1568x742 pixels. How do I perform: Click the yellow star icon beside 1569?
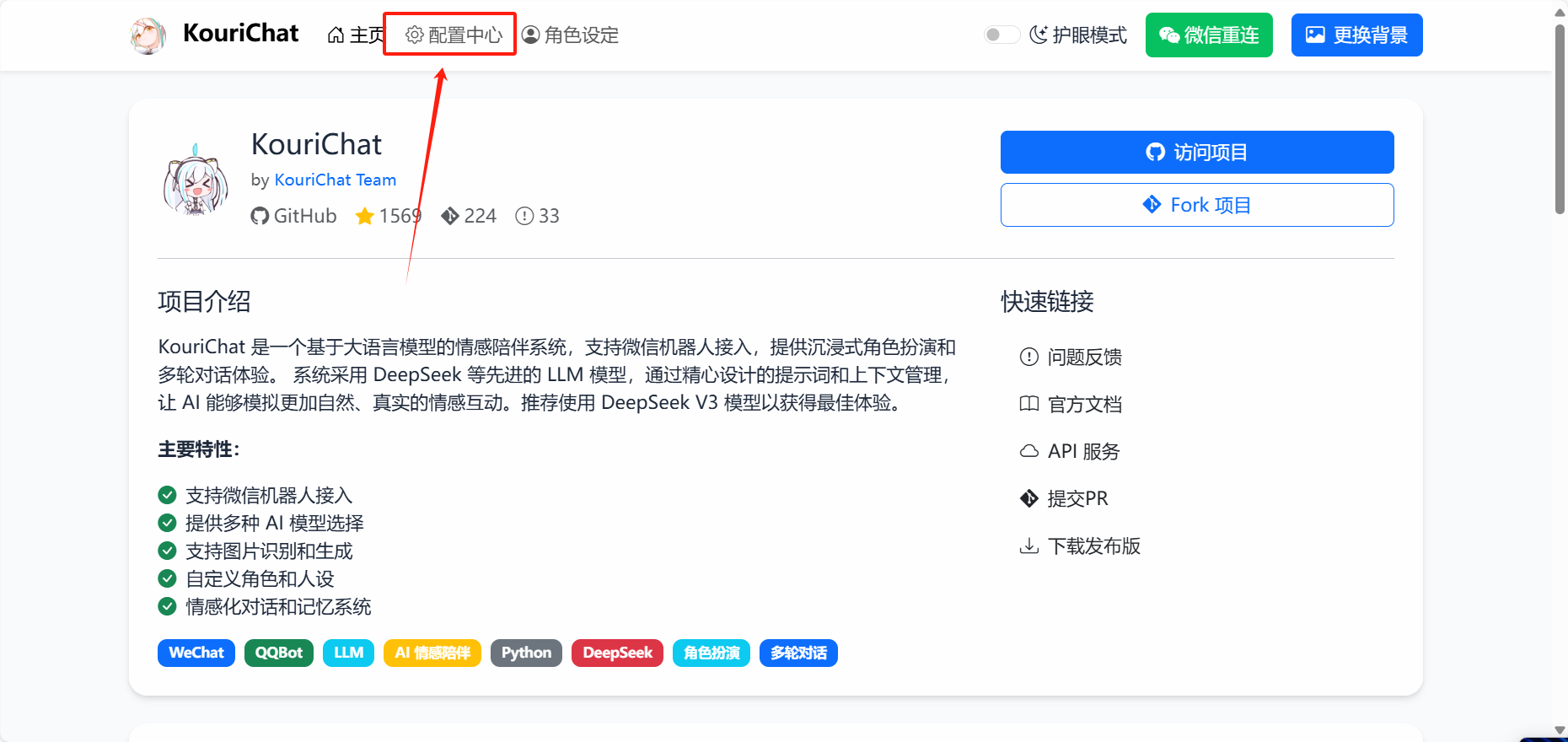click(365, 216)
